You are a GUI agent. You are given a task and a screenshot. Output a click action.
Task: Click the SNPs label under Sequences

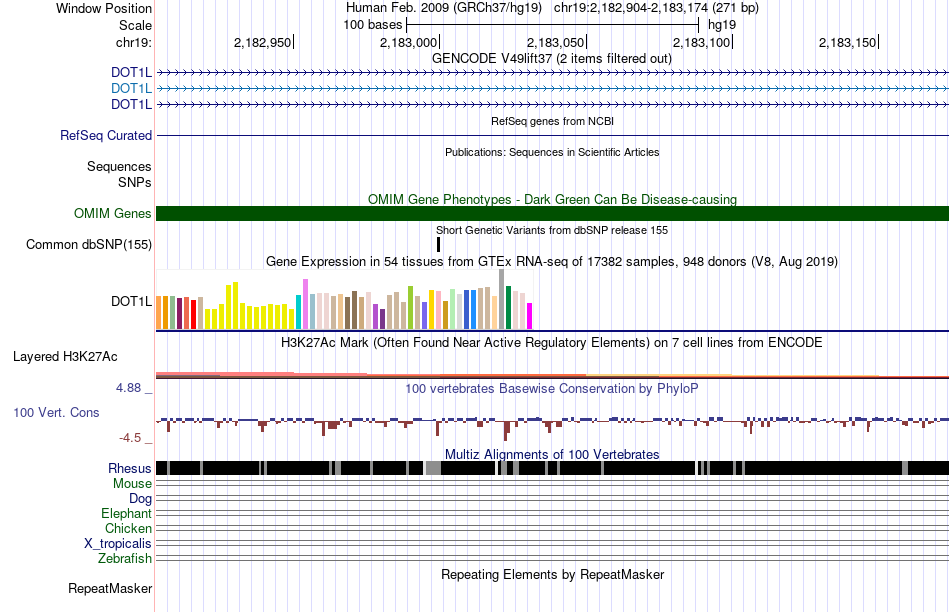click(135, 182)
